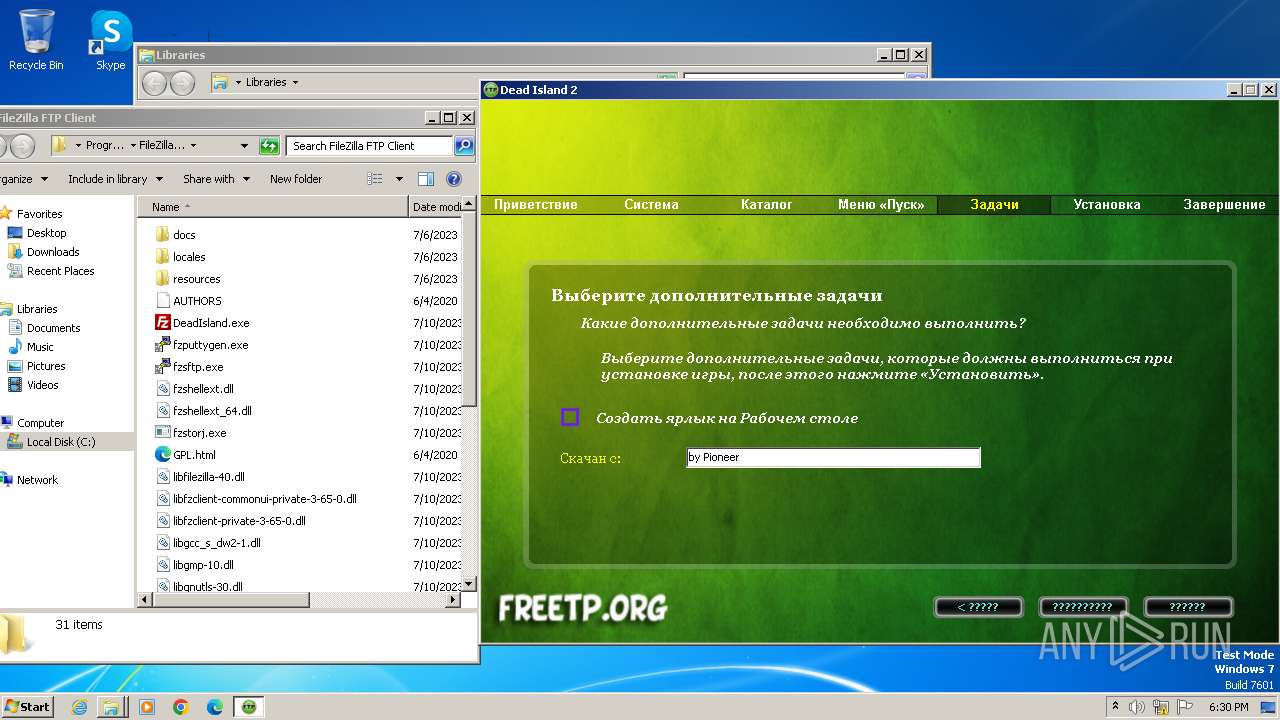Open the Приветствие installer step
This screenshot has width=1280, height=720.
click(536, 204)
